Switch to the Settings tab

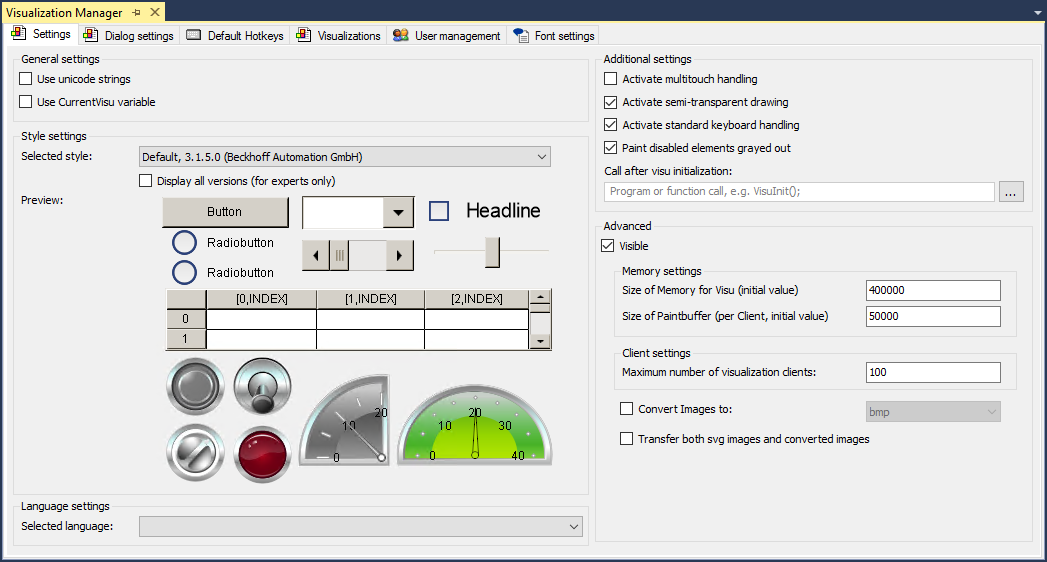pyautogui.click(x=41, y=34)
